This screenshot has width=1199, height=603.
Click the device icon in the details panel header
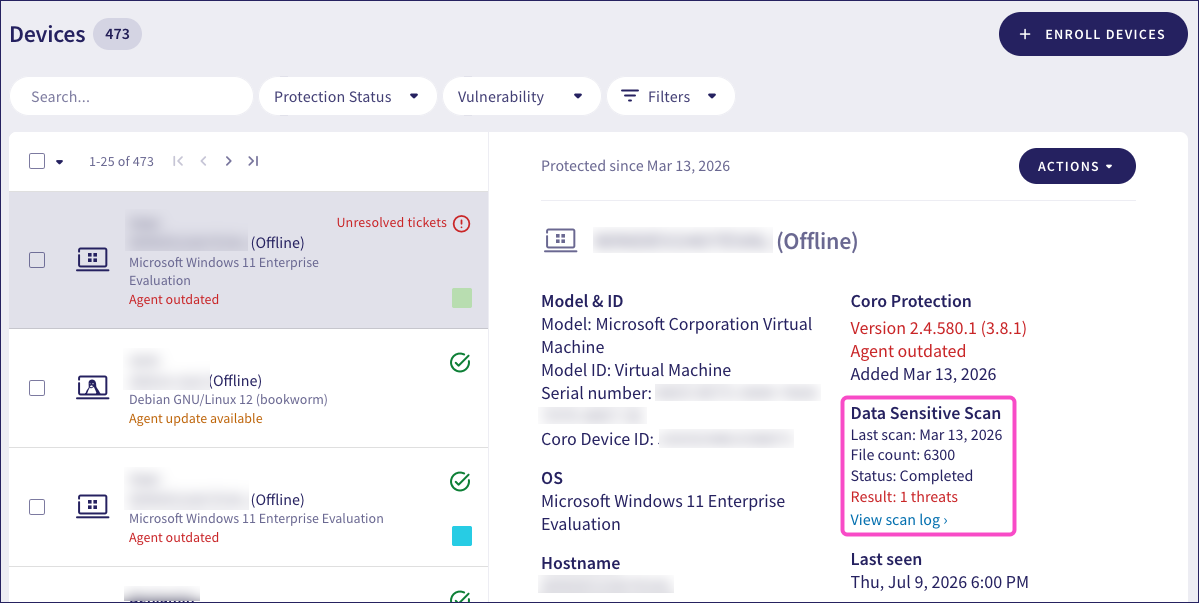click(x=561, y=241)
